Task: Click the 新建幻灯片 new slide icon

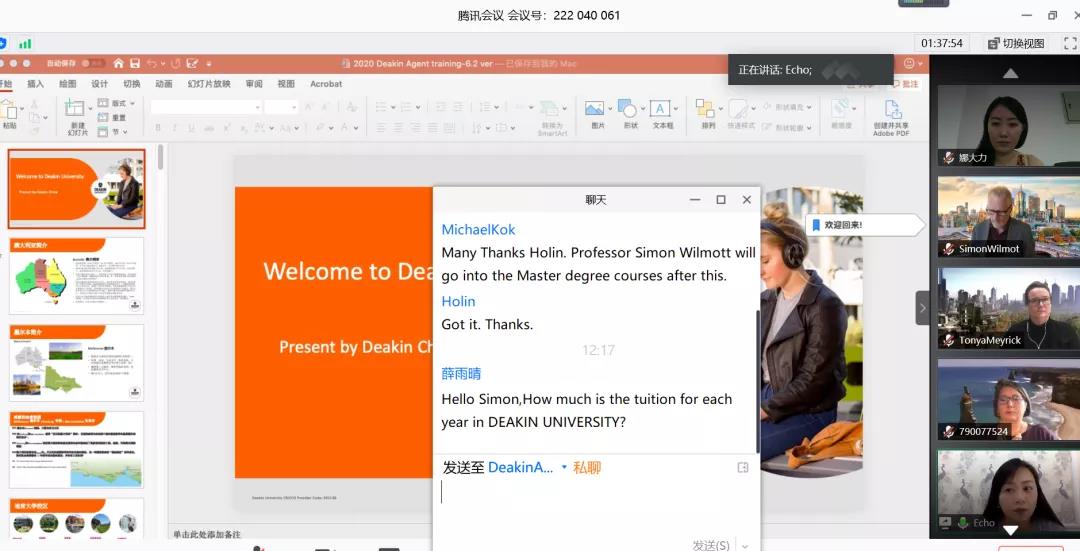Action: coord(76,111)
